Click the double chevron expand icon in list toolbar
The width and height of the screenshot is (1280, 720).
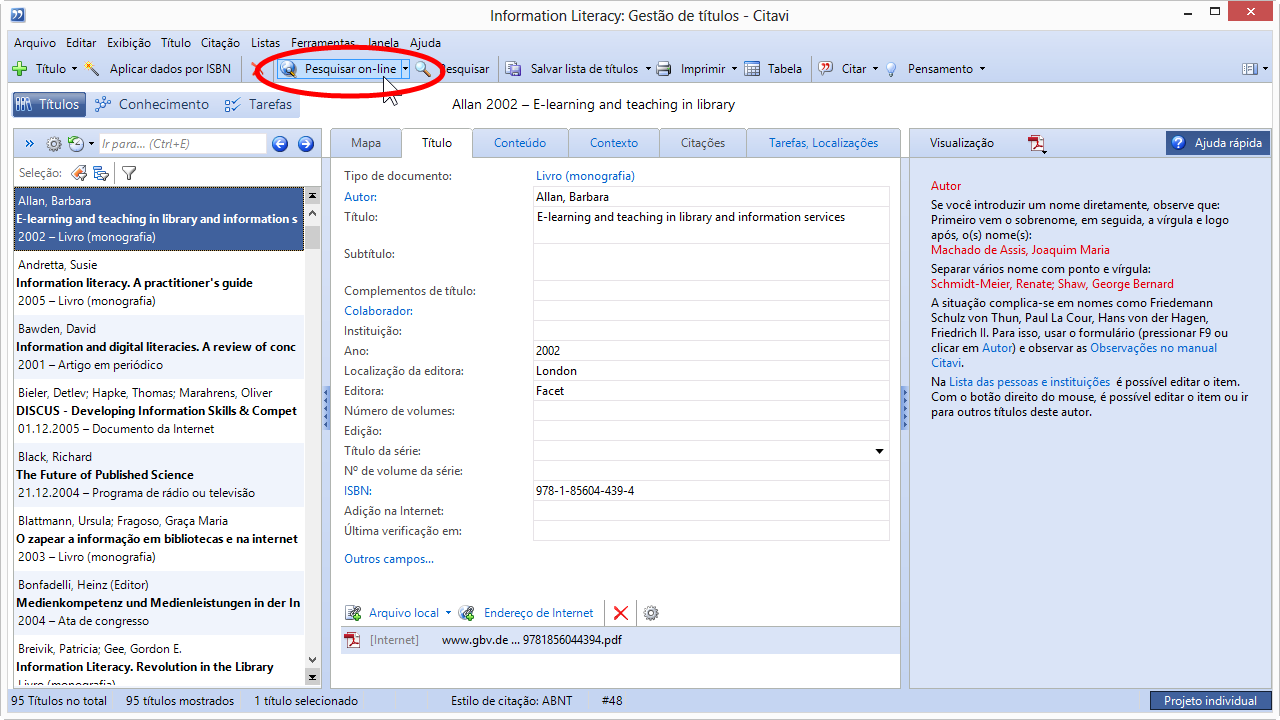pos(29,144)
